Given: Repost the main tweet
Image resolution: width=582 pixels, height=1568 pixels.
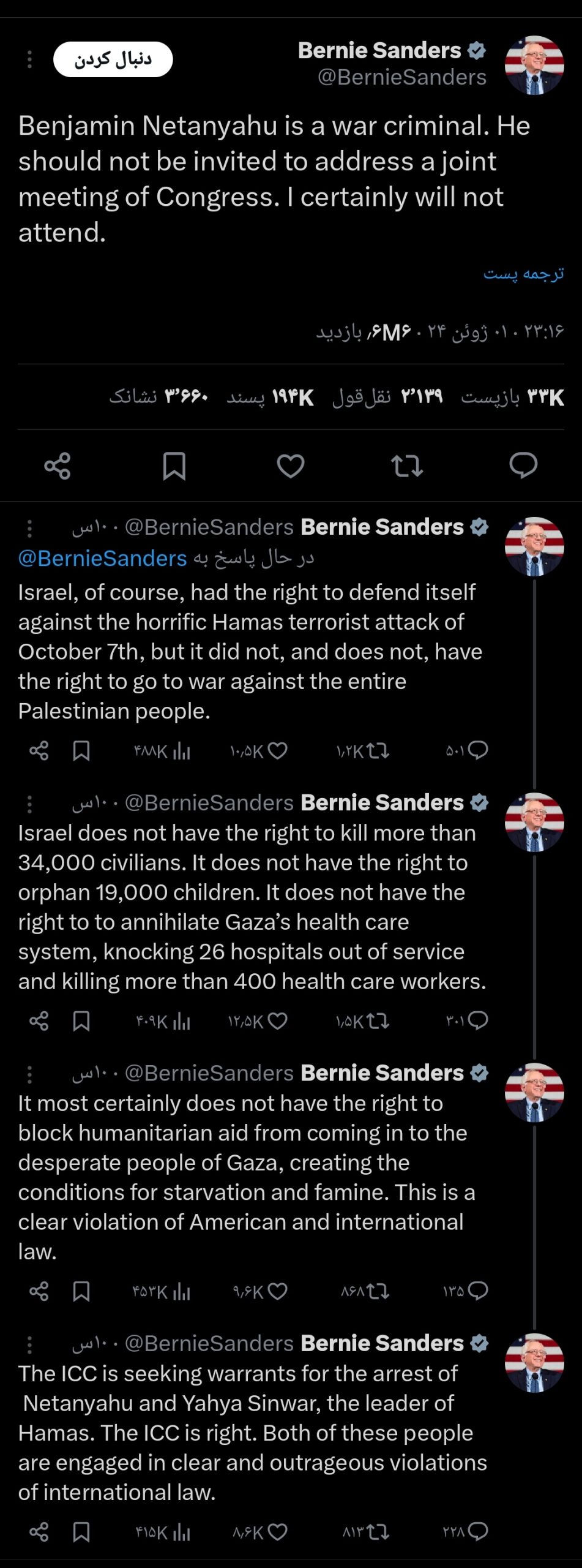Looking at the screenshot, I should point(407,466).
